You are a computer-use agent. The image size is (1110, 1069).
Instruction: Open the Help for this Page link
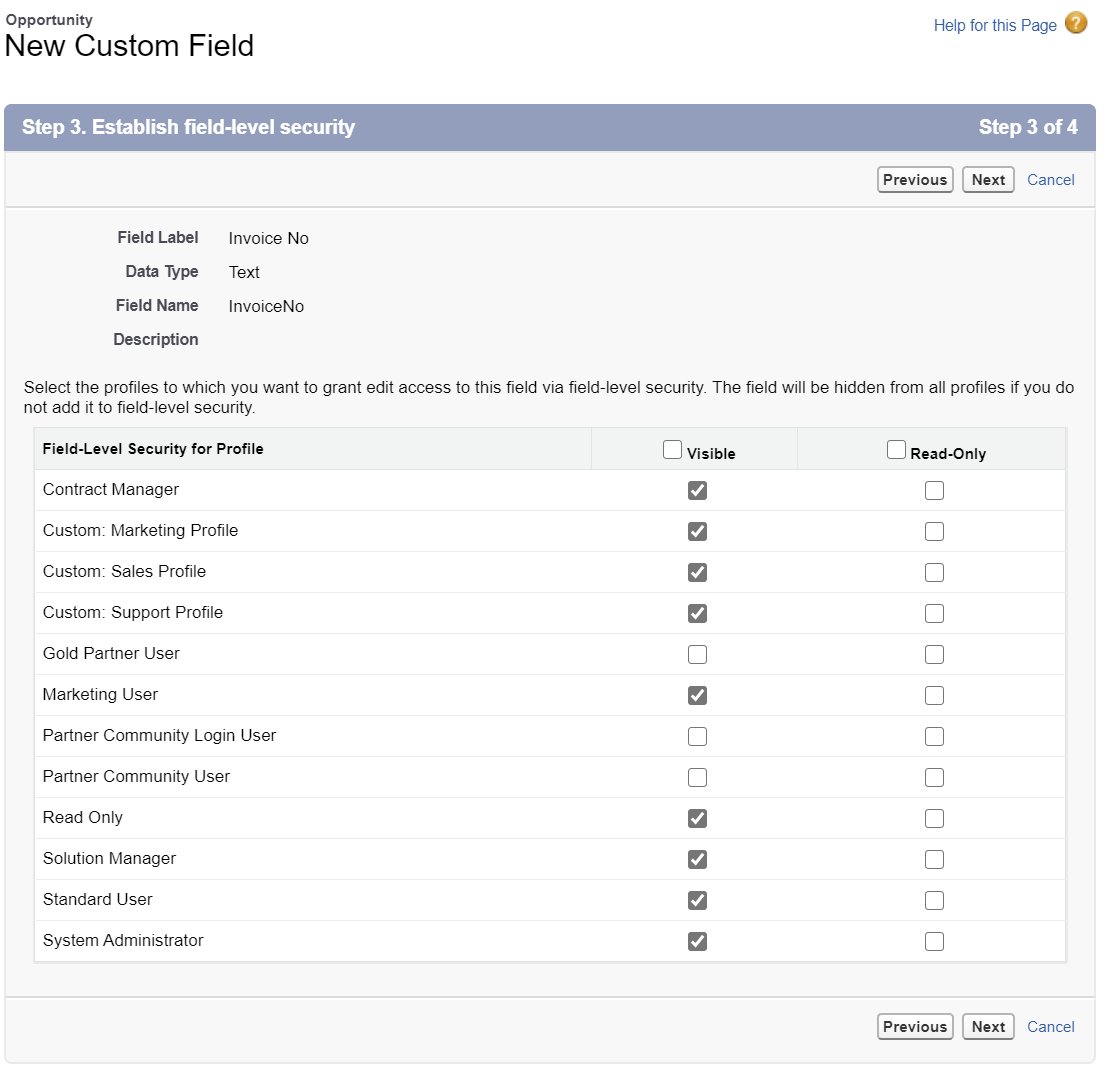pyautogui.click(x=994, y=25)
